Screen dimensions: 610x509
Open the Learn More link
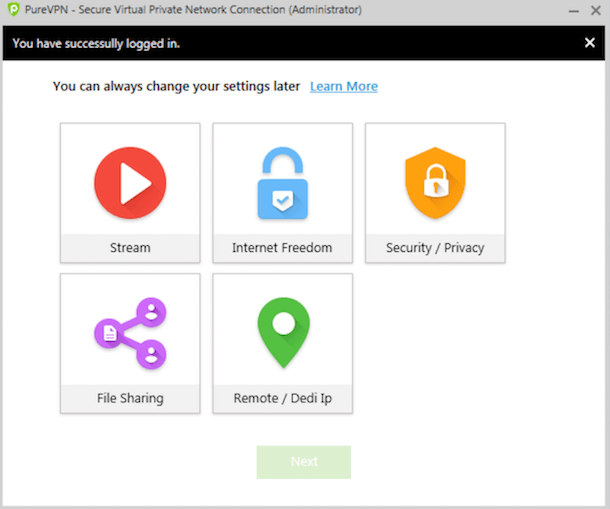(344, 86)
